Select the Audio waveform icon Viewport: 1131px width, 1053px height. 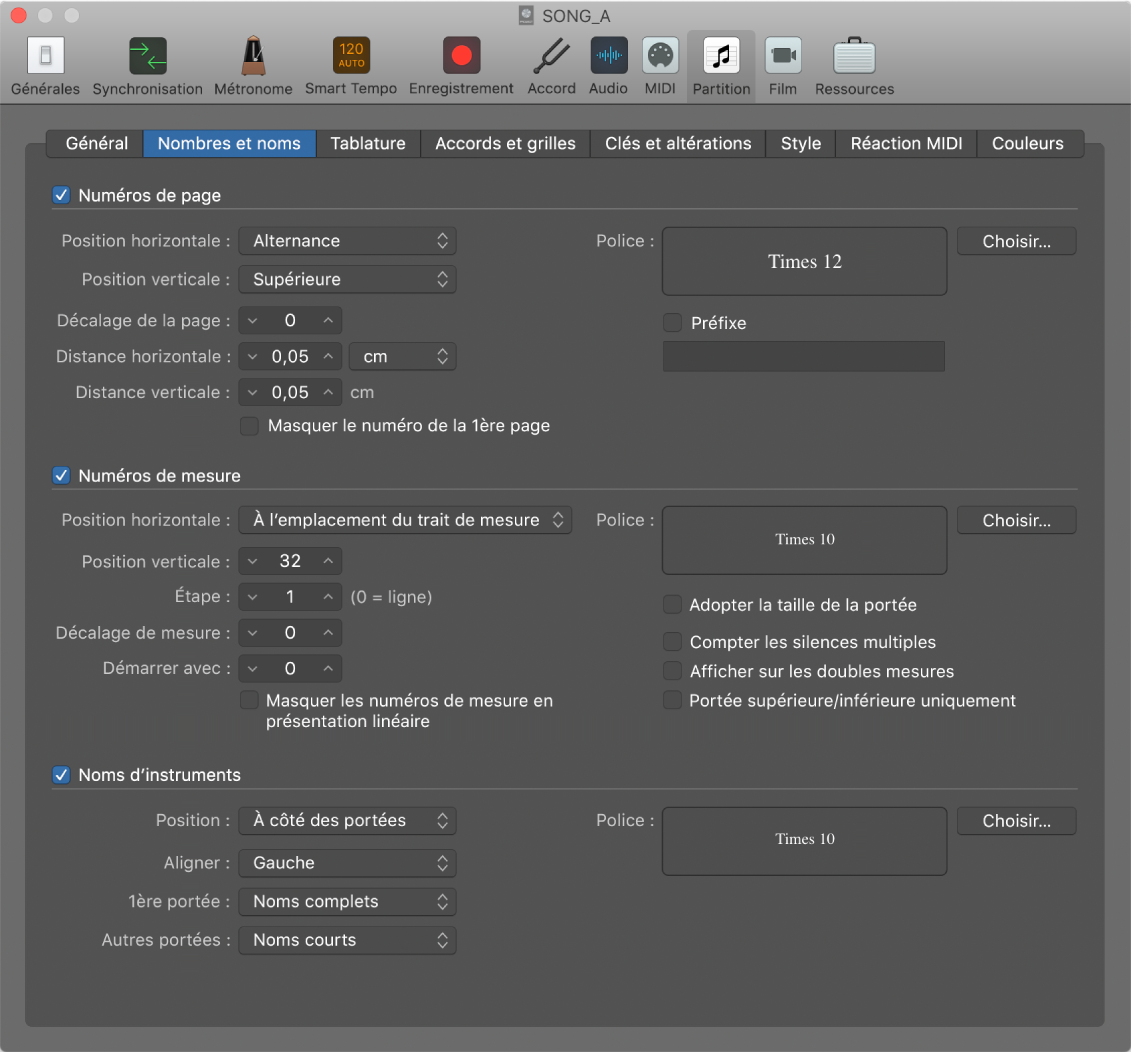[608, 56]
